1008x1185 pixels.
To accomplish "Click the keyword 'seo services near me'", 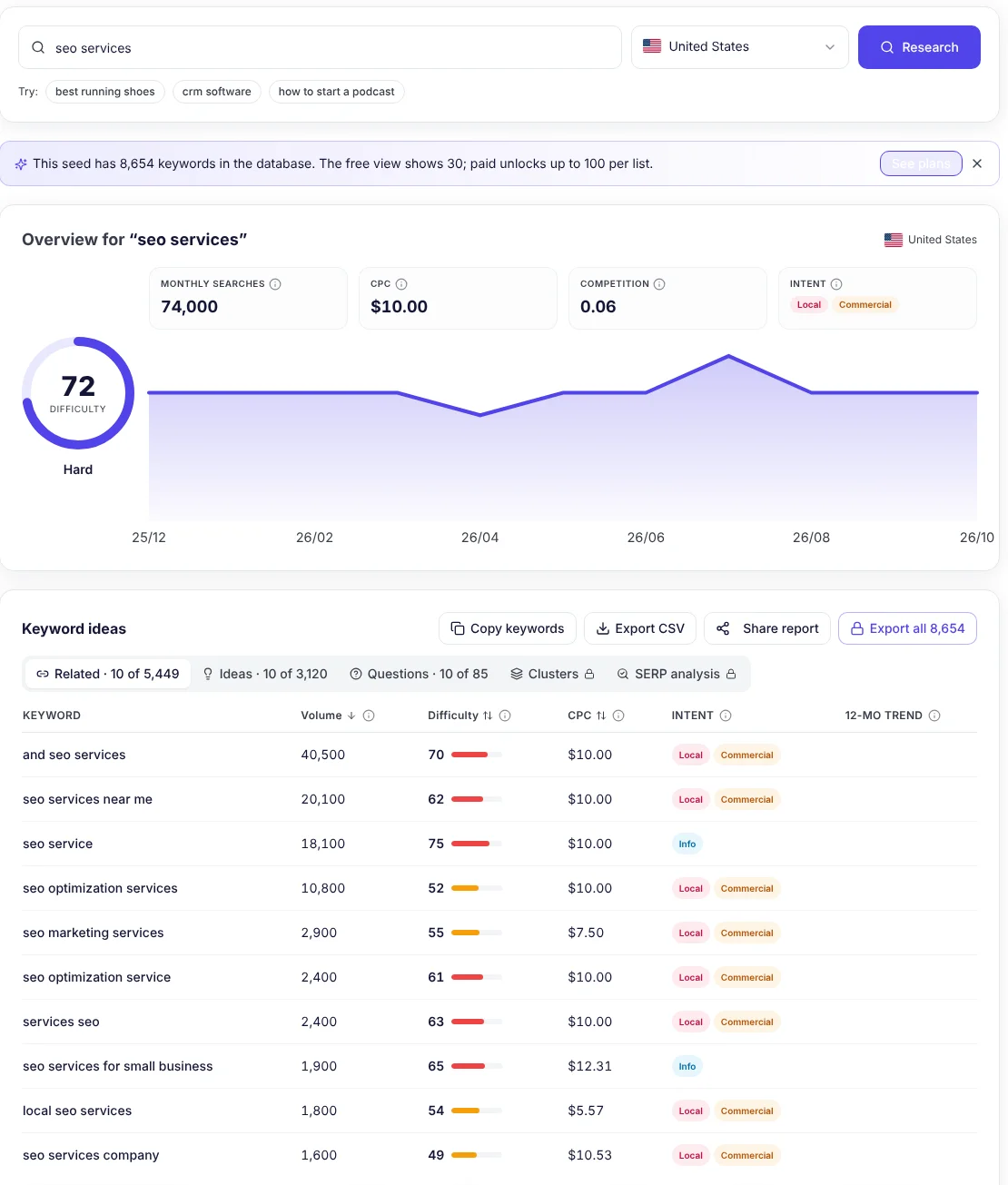I will pos(87,799).
